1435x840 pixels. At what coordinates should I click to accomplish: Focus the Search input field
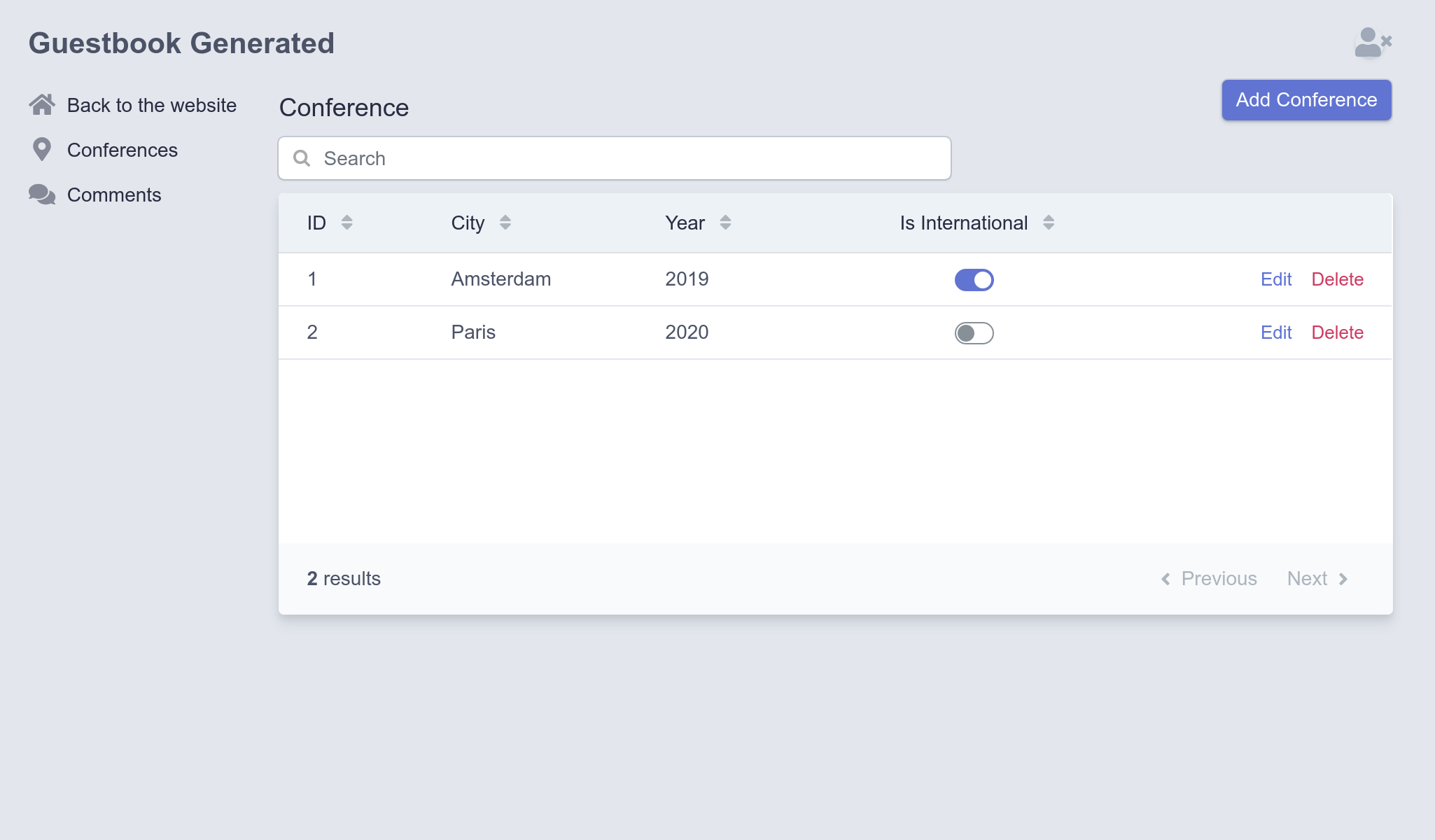click(x=615, y=158)
